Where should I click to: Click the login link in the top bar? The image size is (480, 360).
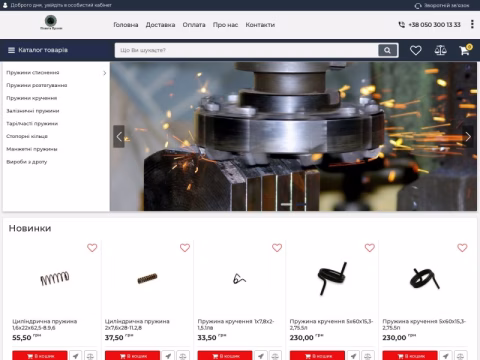(61, 5)
